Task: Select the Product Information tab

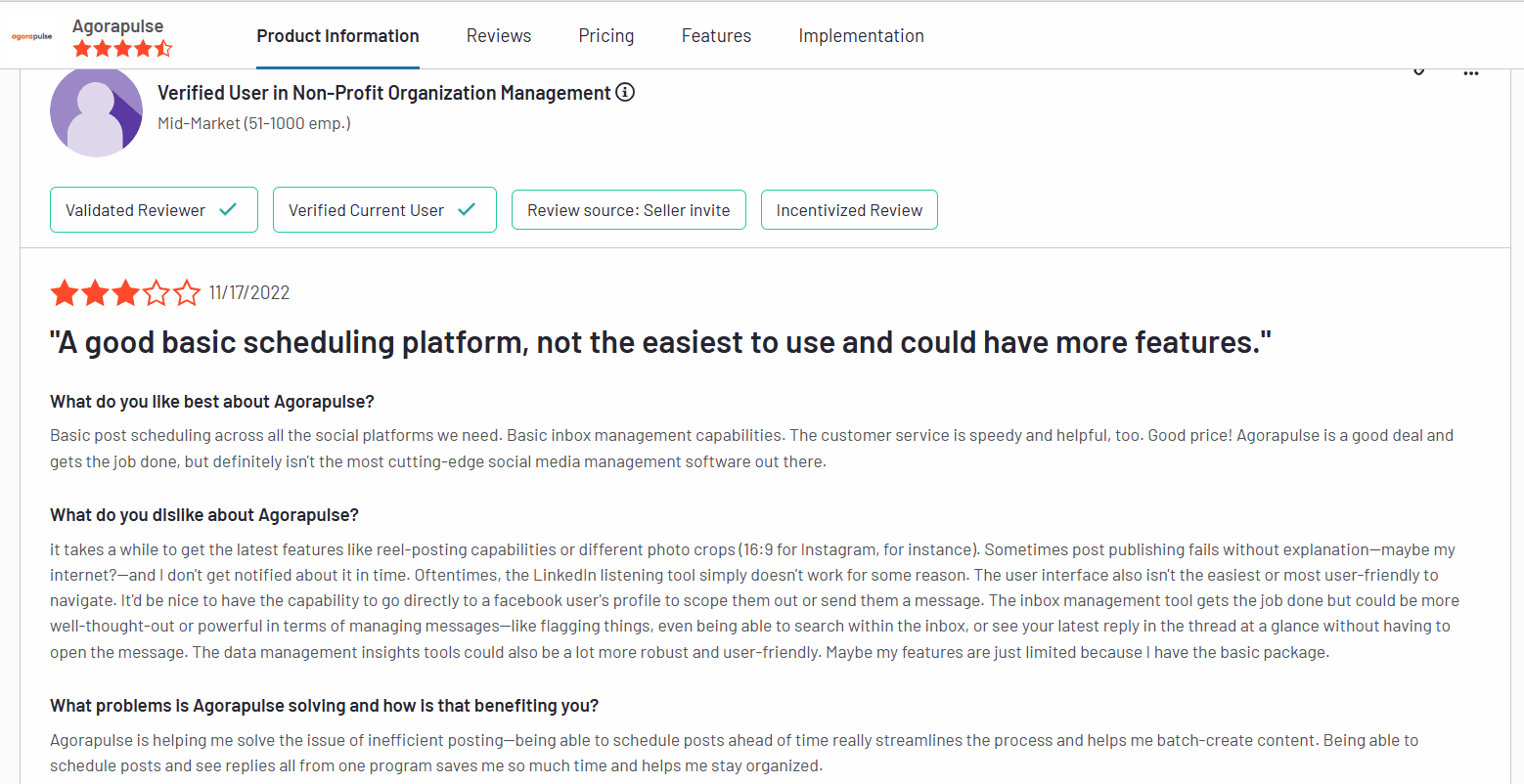Action: (337, 36)
